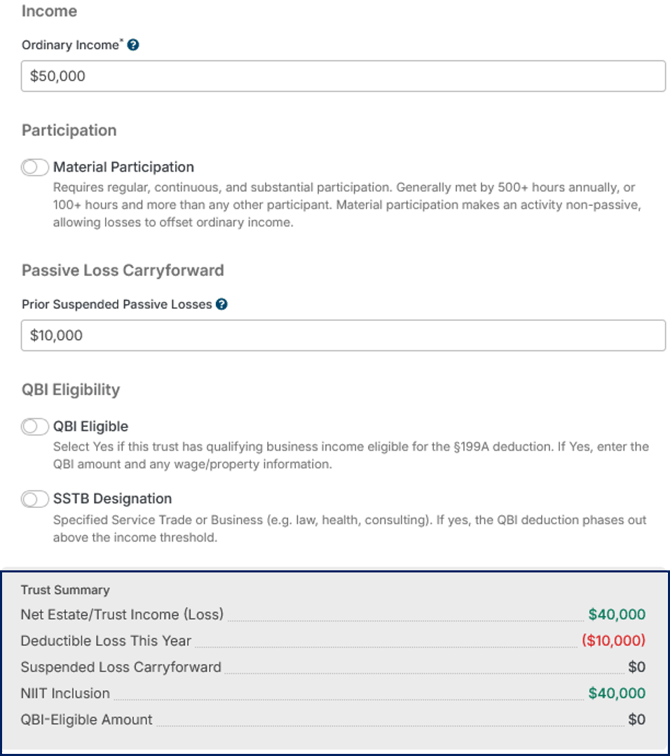Click the Passive Loss Carryforward section heading

[x=123, y=270]
